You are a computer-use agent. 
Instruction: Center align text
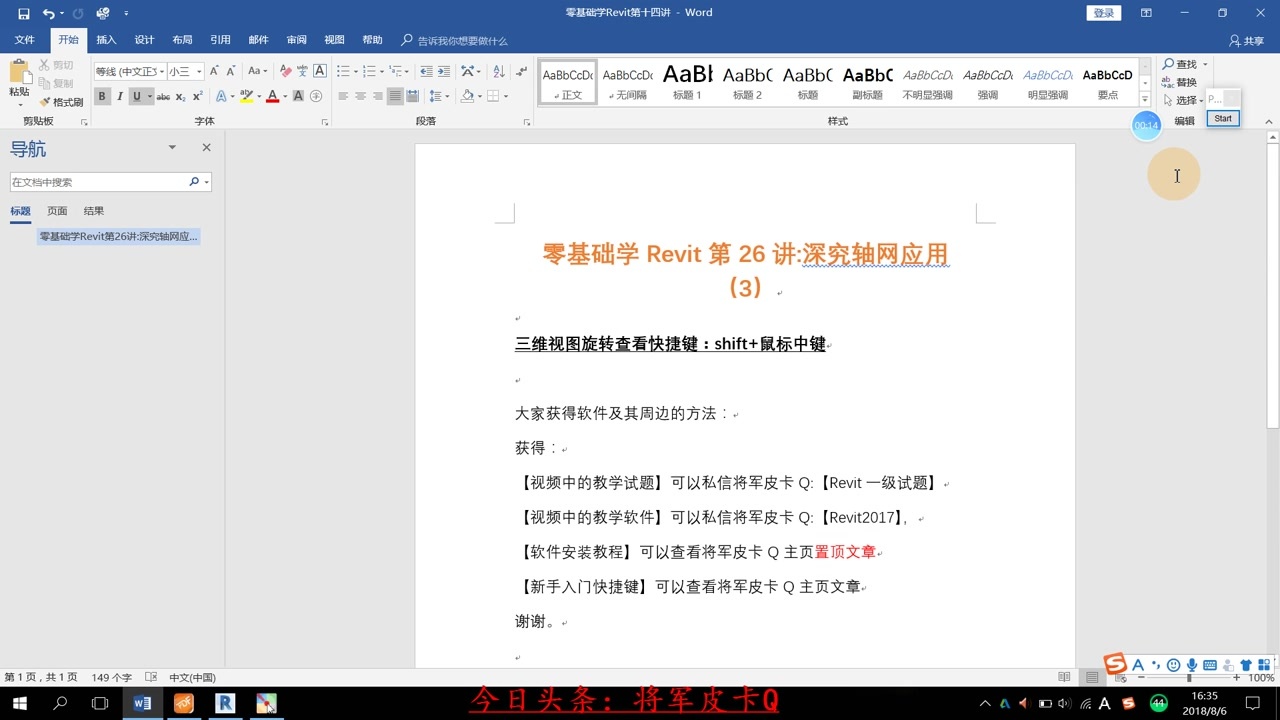click(360, 96)
